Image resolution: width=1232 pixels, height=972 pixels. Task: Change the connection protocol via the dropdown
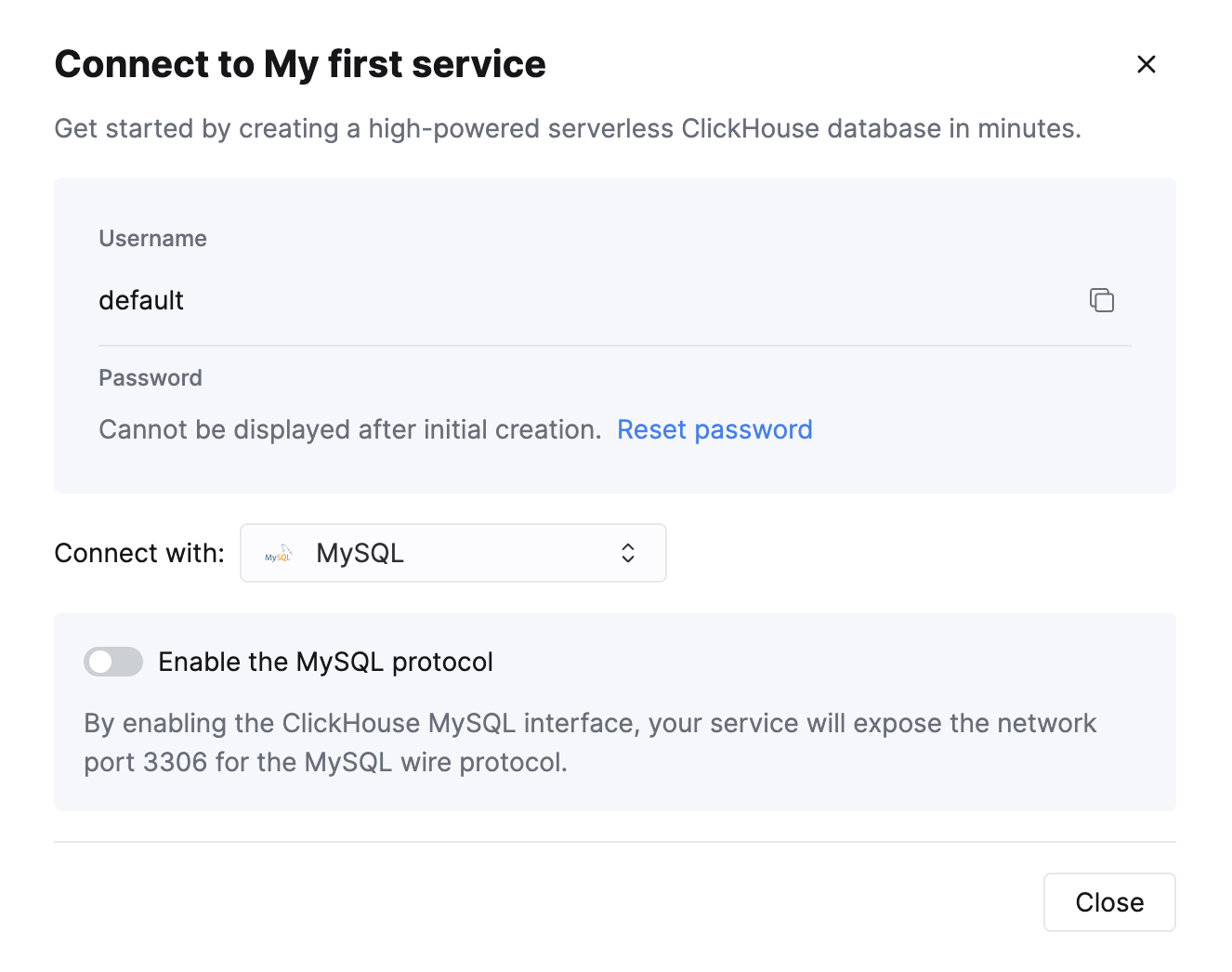point(452,553)
